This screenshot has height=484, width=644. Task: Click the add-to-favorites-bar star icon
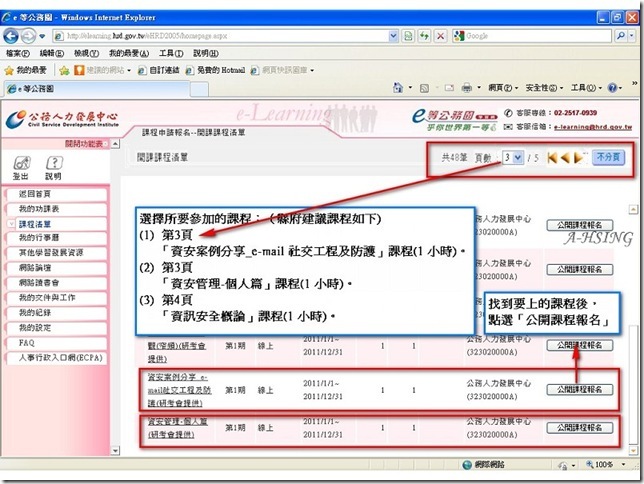pyautogui.click(x=64, y=71)
